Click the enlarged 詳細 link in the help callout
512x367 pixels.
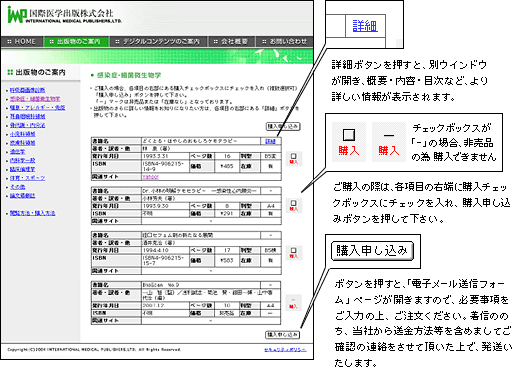pos(365,26)
